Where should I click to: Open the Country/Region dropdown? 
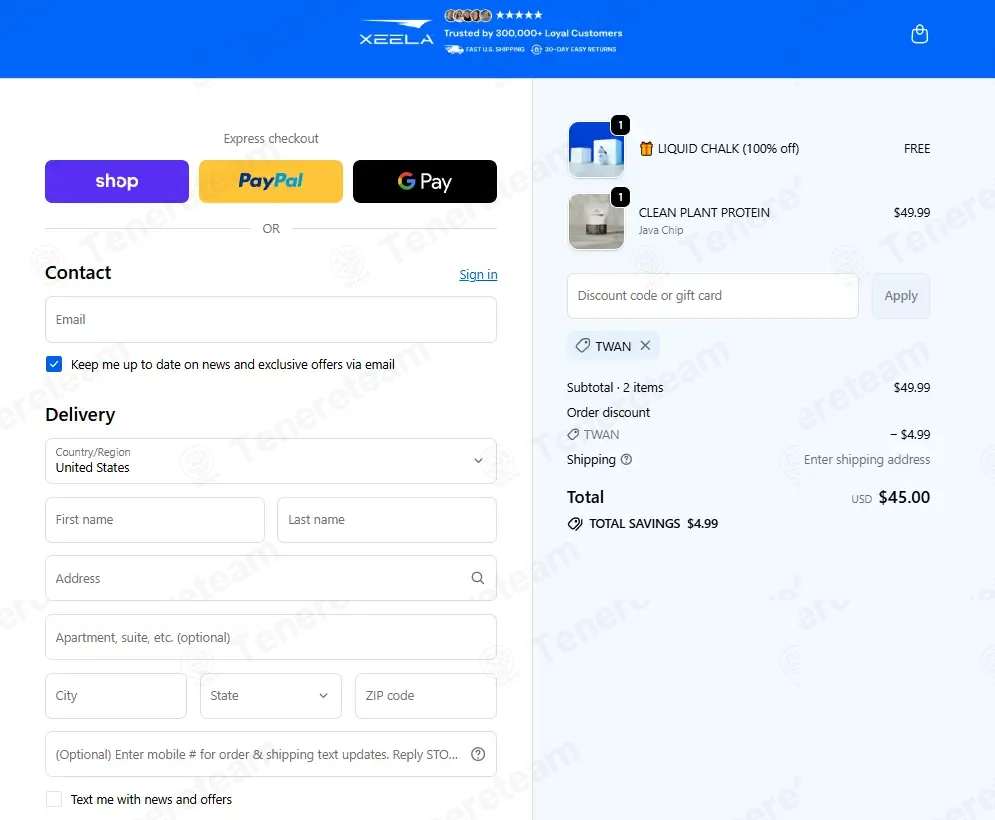[271, 461]
